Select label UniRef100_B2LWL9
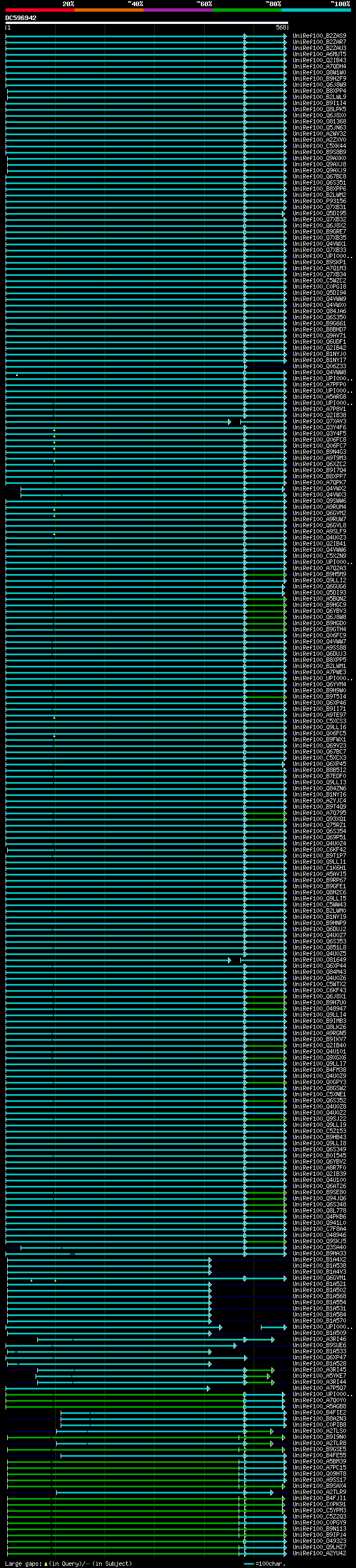The width and height of the screenshot is (356, 1568). pos(319,97)
